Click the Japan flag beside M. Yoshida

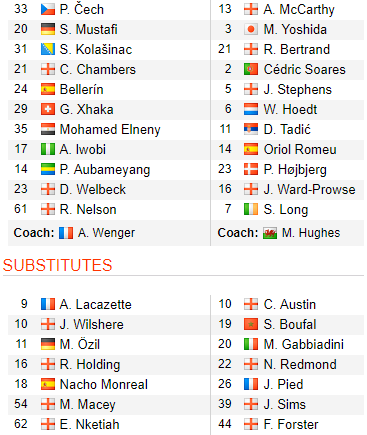(251, 29)
